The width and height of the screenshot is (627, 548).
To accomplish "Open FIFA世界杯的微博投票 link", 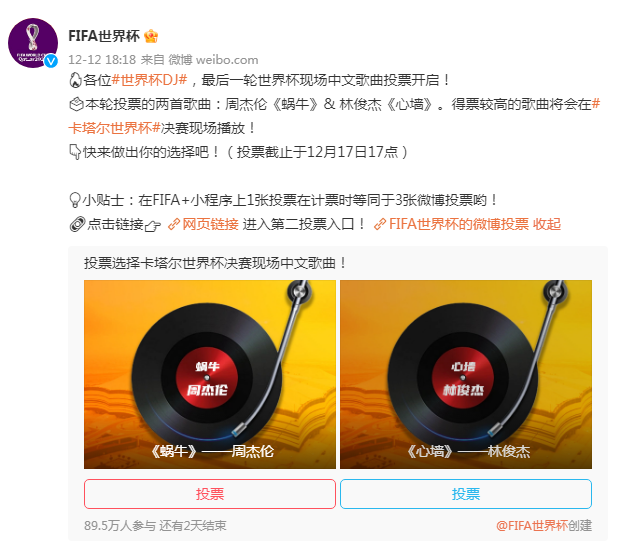I will point(459,224).
